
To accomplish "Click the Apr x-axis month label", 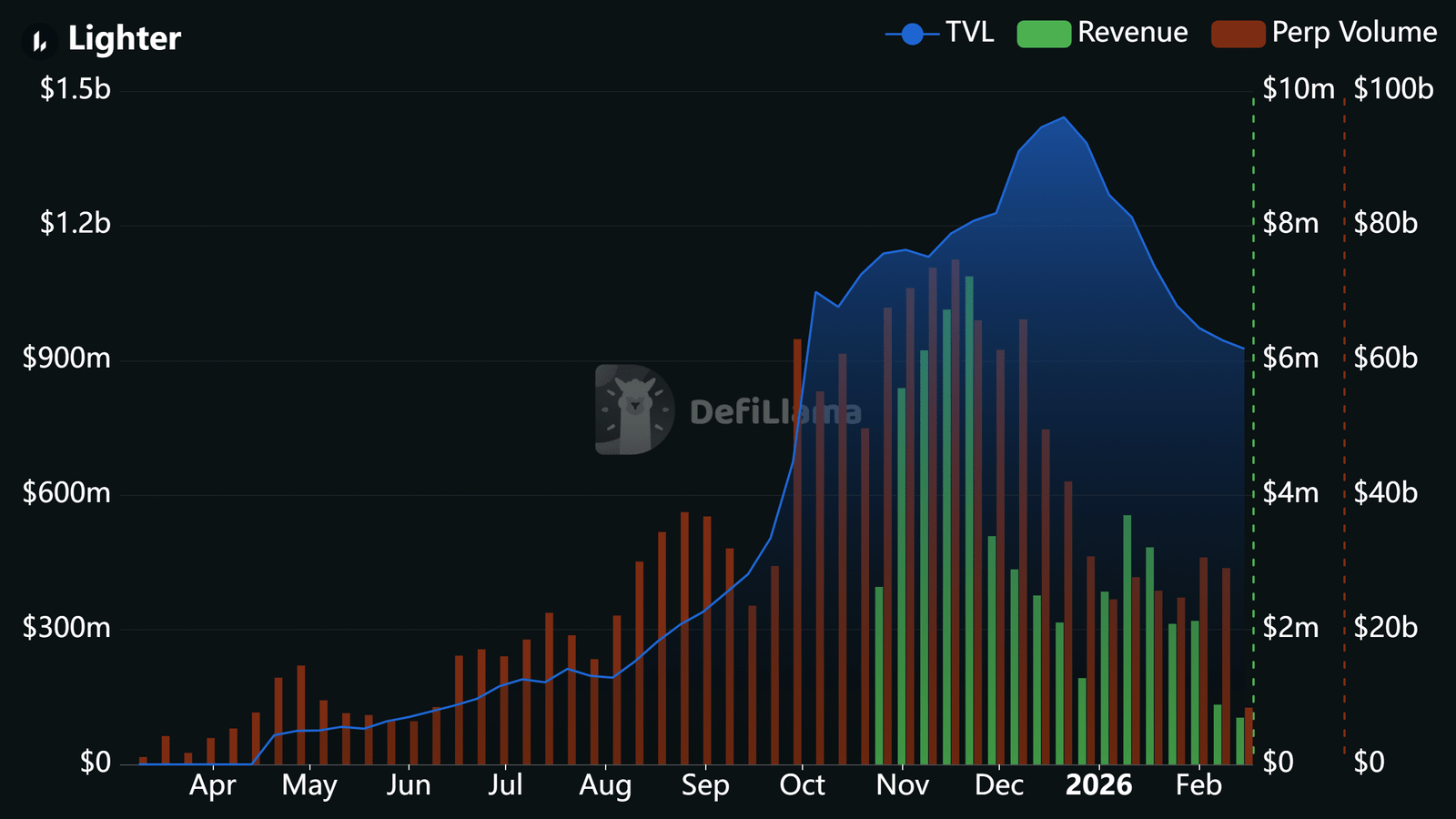I will 212,785.
